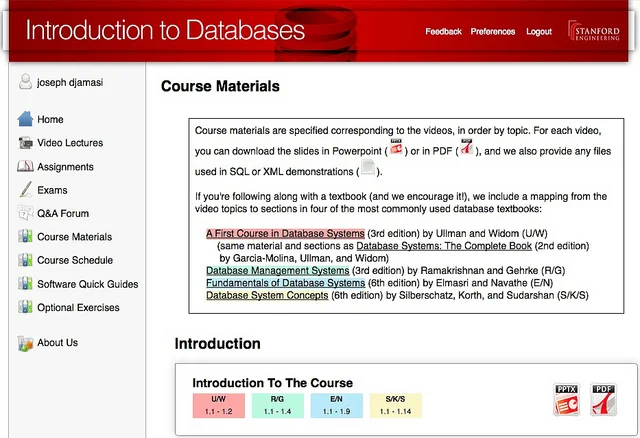Click the Feedback link in header
This screenshot has width=640, height=438.
click(x=443, y=31)
